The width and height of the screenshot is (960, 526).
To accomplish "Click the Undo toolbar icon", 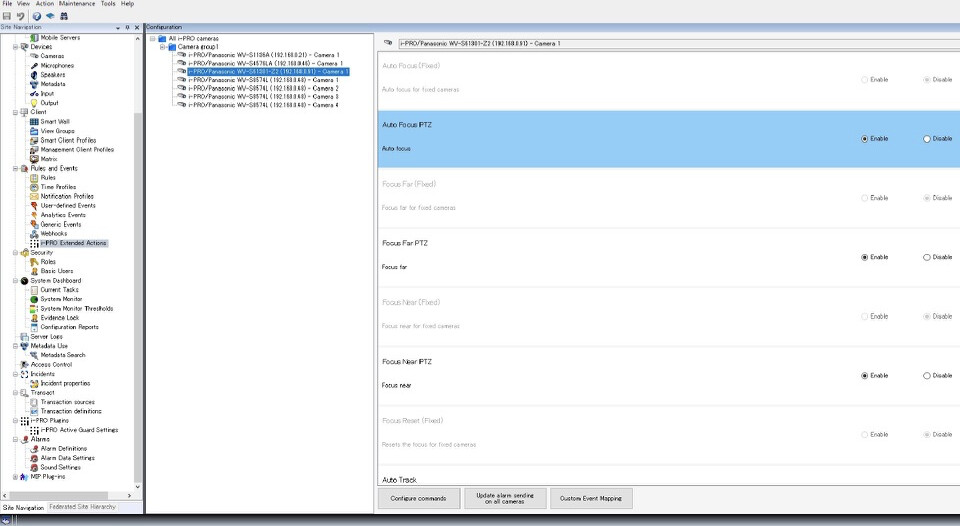I will point(20,16).
